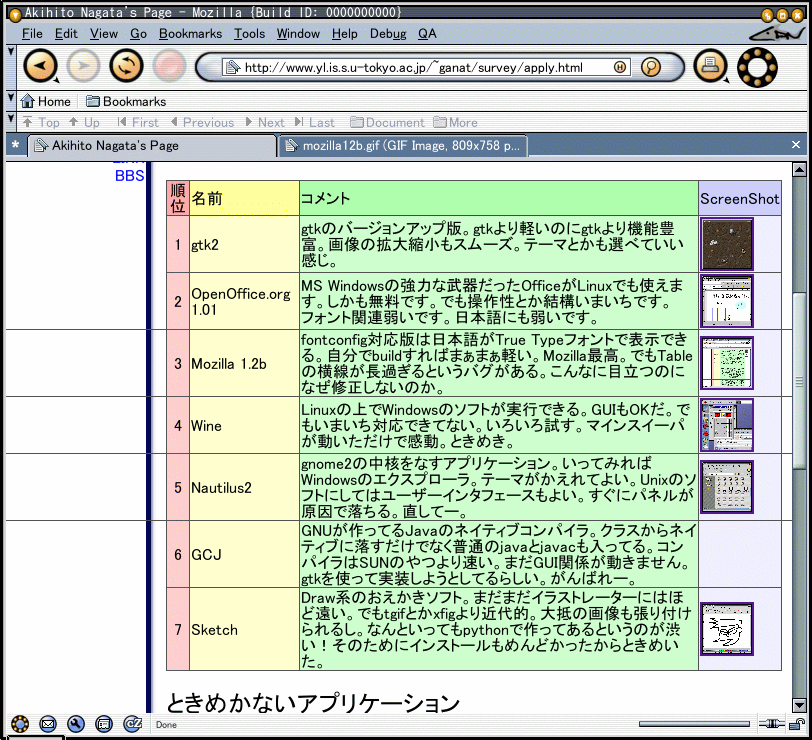Click the Mozilla throbber ring icon
The width and height of the screenshot is (812, 740).
pos(757,67)
